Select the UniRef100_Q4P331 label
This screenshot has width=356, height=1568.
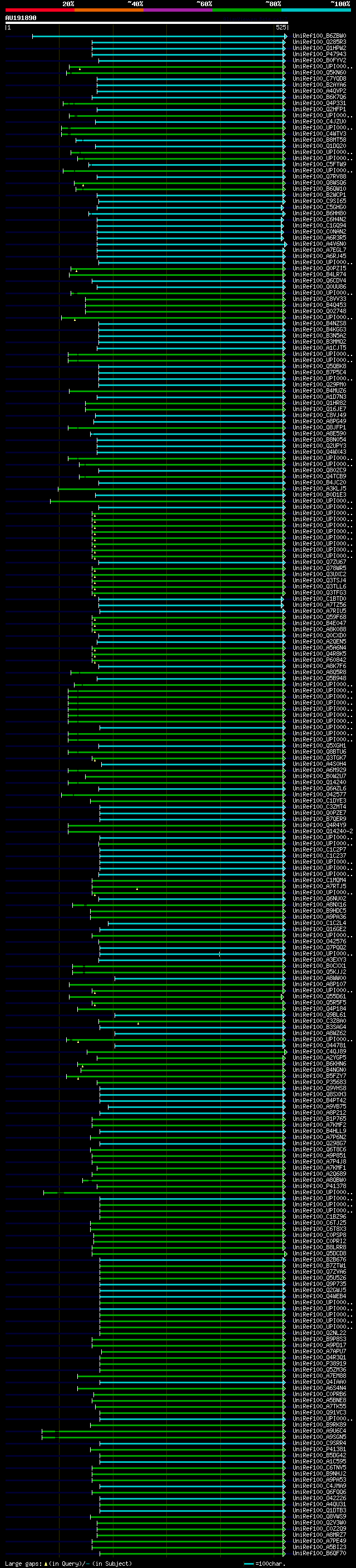(319, 103)
